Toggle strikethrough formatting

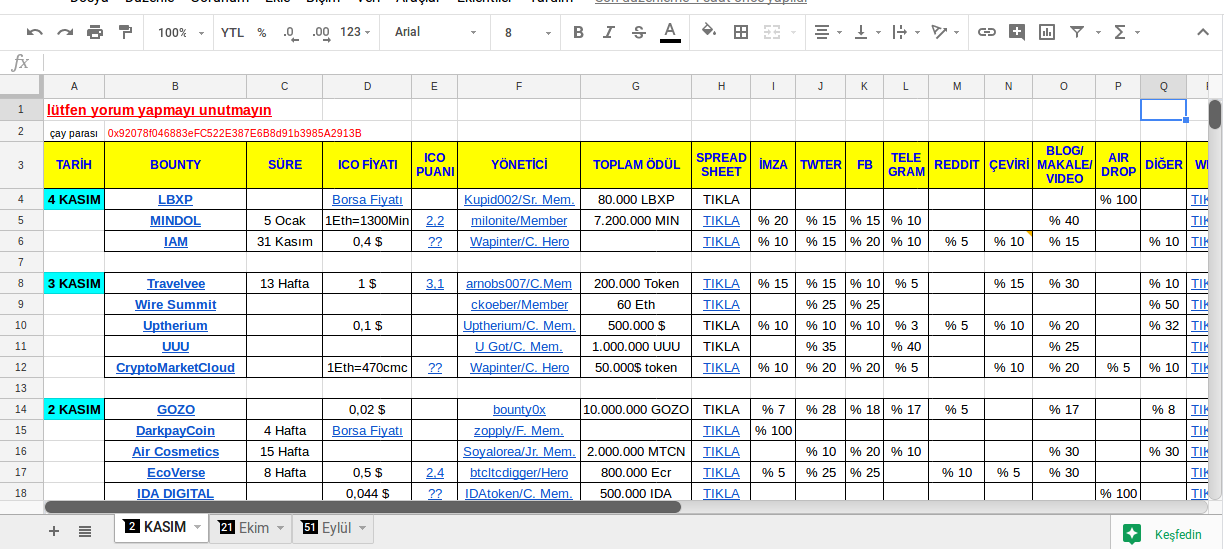639,32
